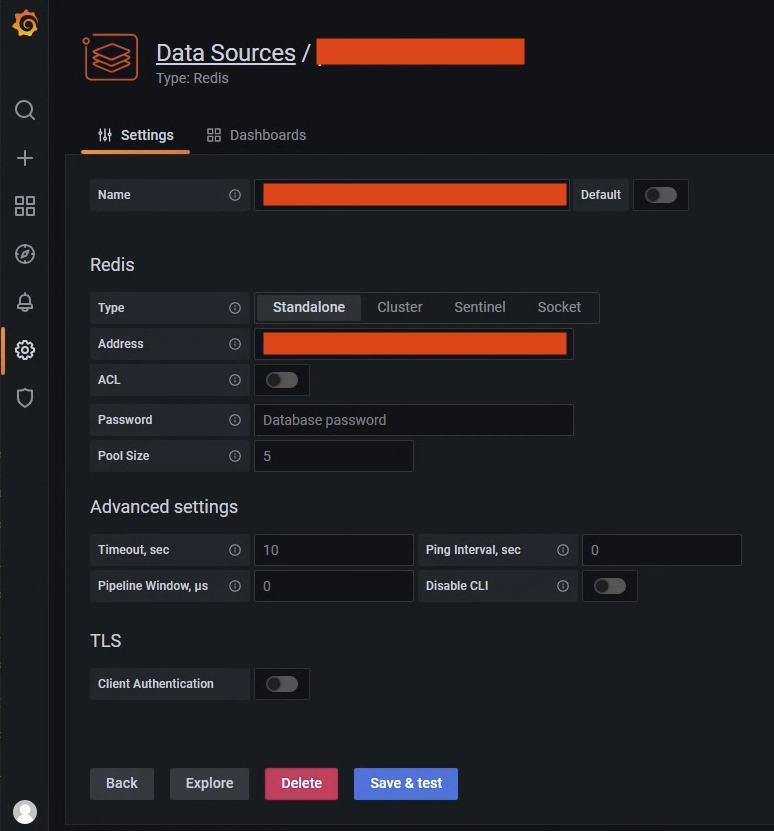Focus the Pool Size field
Viewport: 774px width, 831px height.
[x=334, y=456]
